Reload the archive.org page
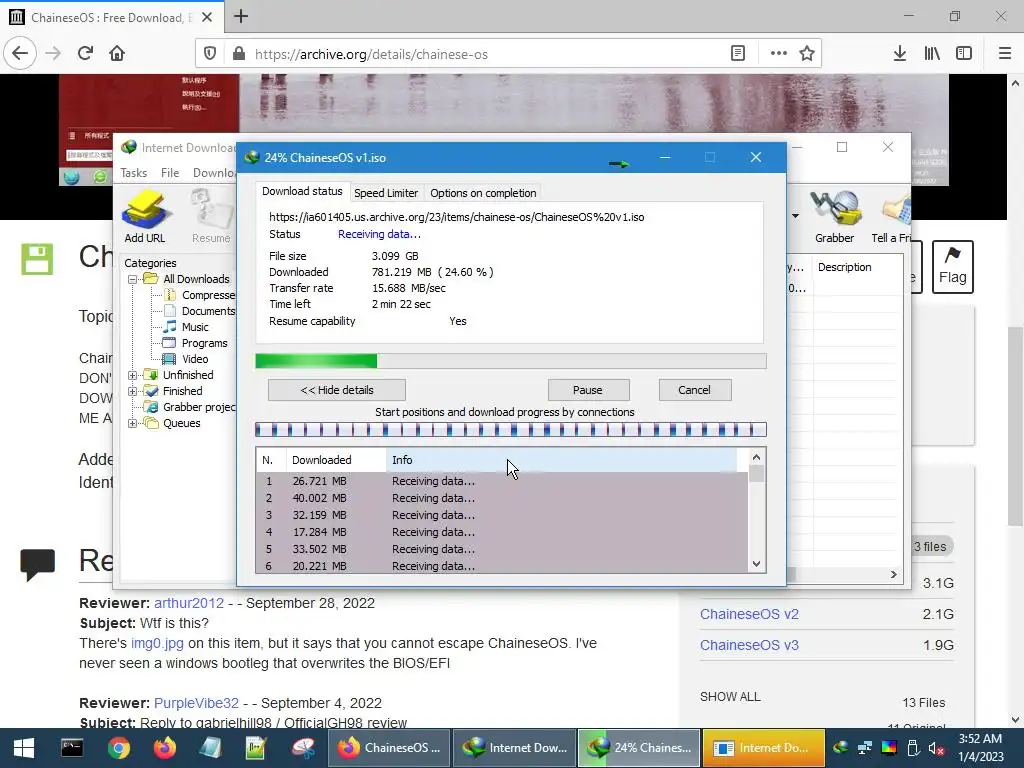The width and height of the screenshot is (1024, 768). coord(86,54)
